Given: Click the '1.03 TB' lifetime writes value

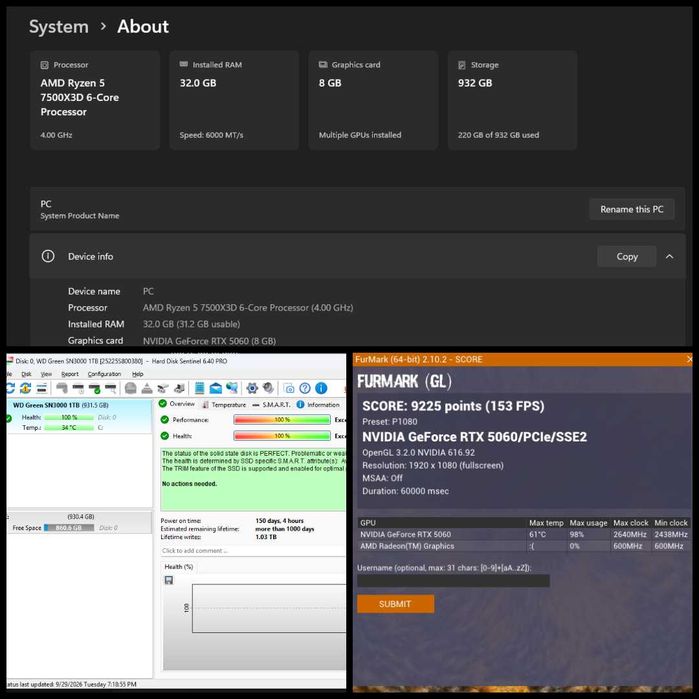Looking at the screenshot, I should pyautogui.click(x=266, y=537).
